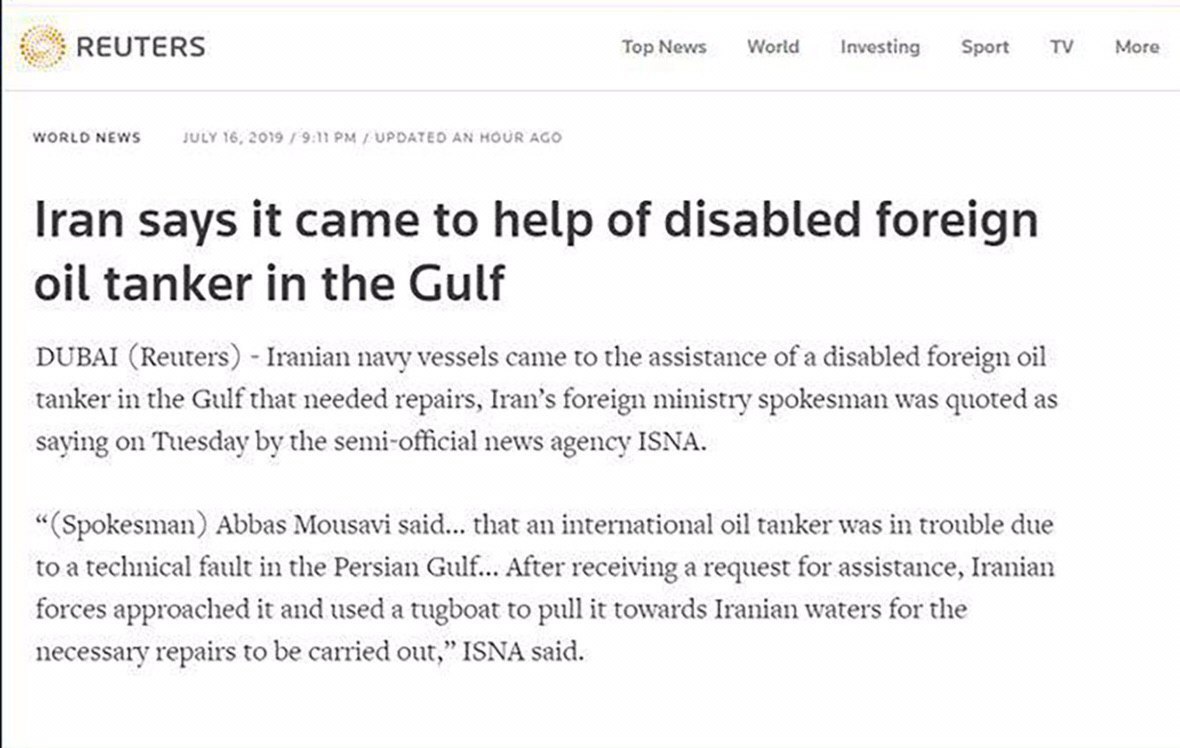The width and height of the screenshot is (1180, 748).
Task: Click the name Abbas Mousavi
Action: click(x=291, y=525)
